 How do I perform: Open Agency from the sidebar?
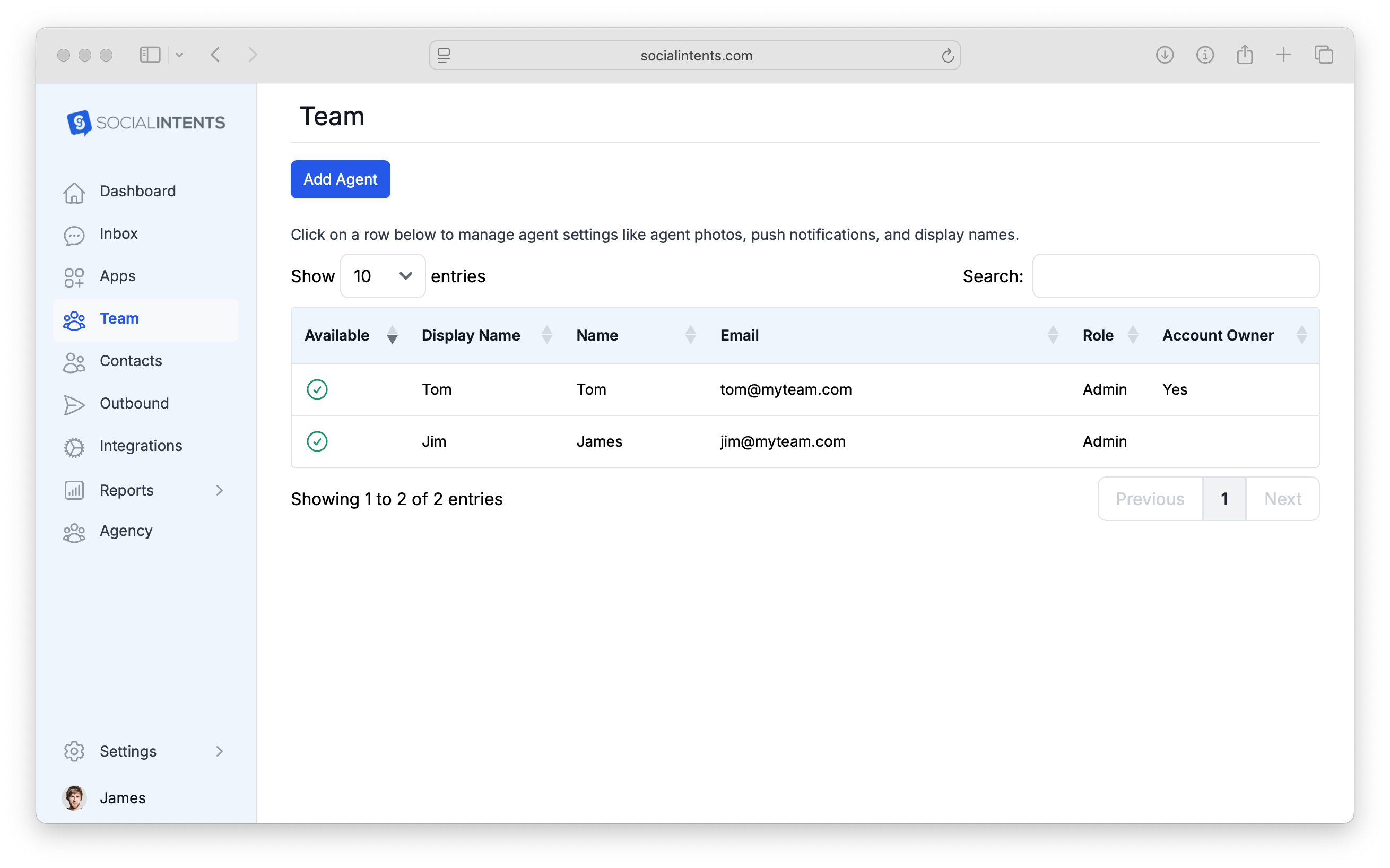click(x=146, y=532)
